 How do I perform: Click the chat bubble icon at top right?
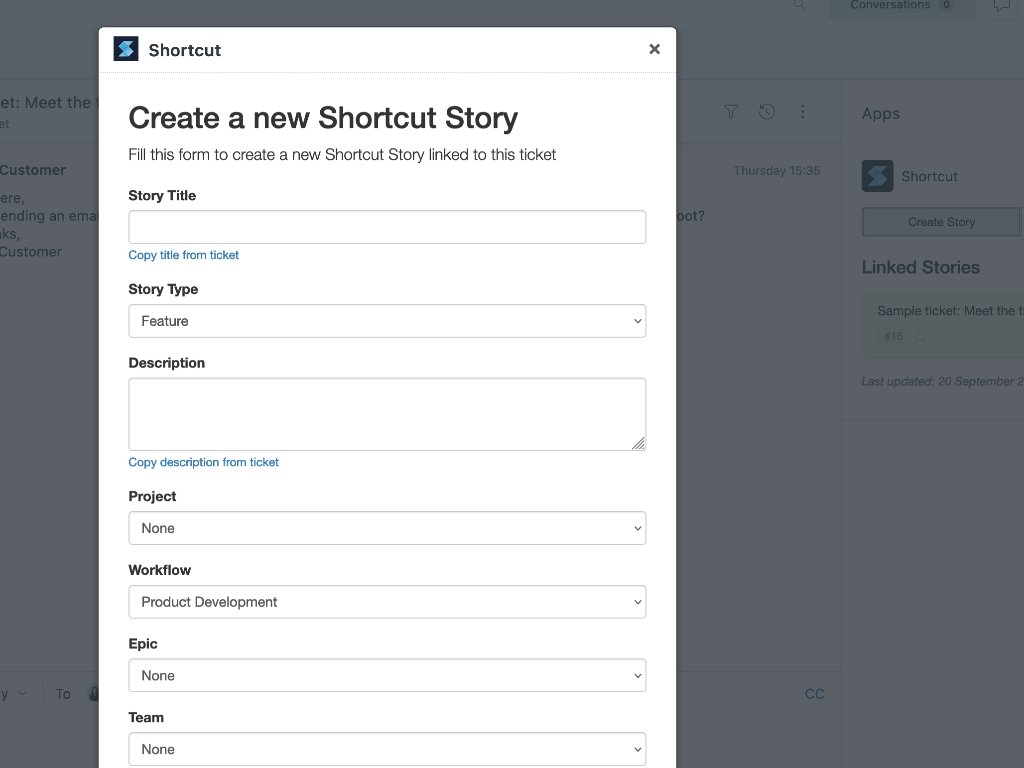[1001, 6]
